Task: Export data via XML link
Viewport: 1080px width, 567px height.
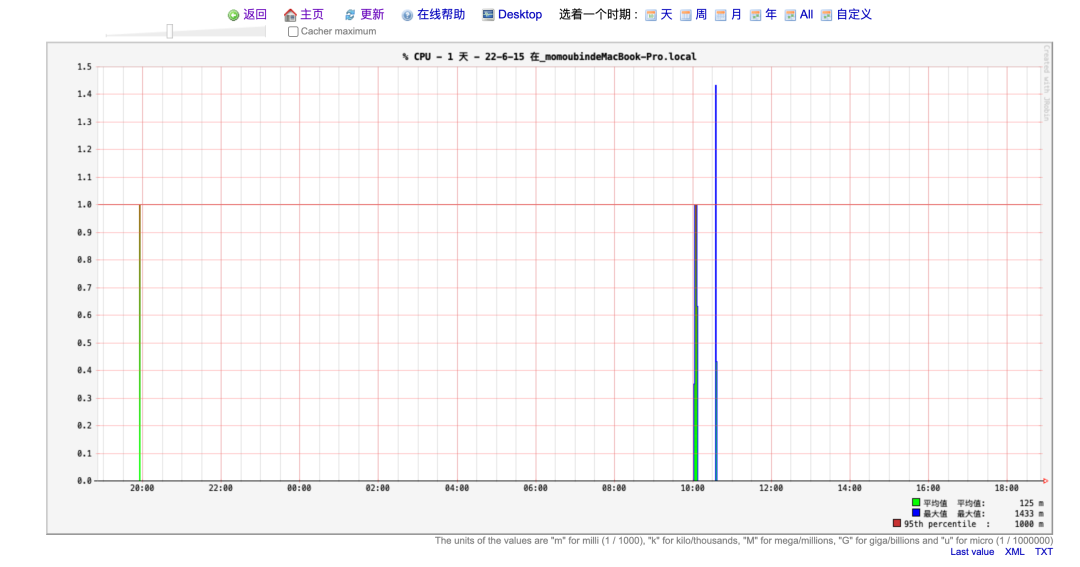Action: (x=1015, y=552)
